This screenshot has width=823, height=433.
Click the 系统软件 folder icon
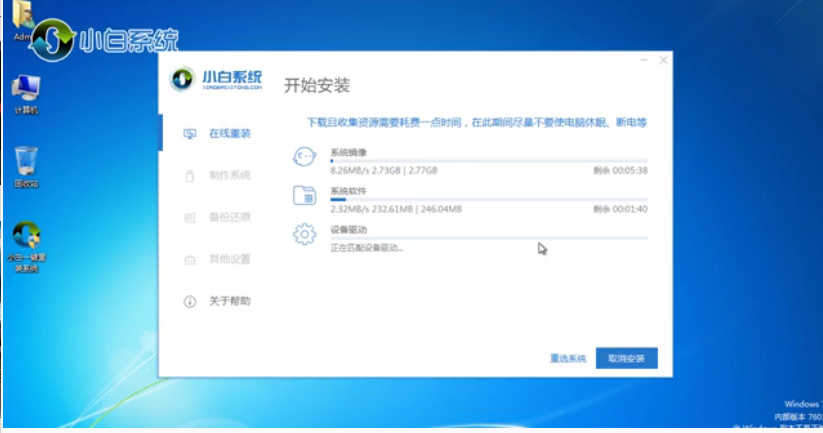tap(303, 195)
